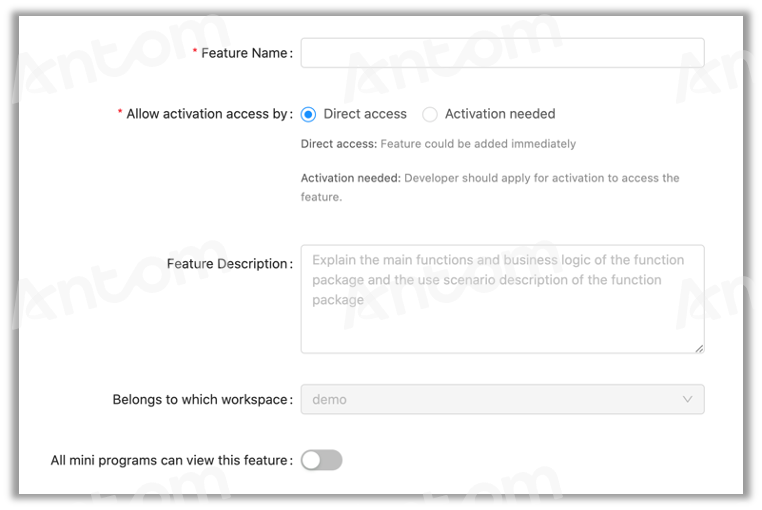The height and width of the screenshot is (510, 762).
Task: Click the Feature Name input field
Action: [x=502, y=53]
